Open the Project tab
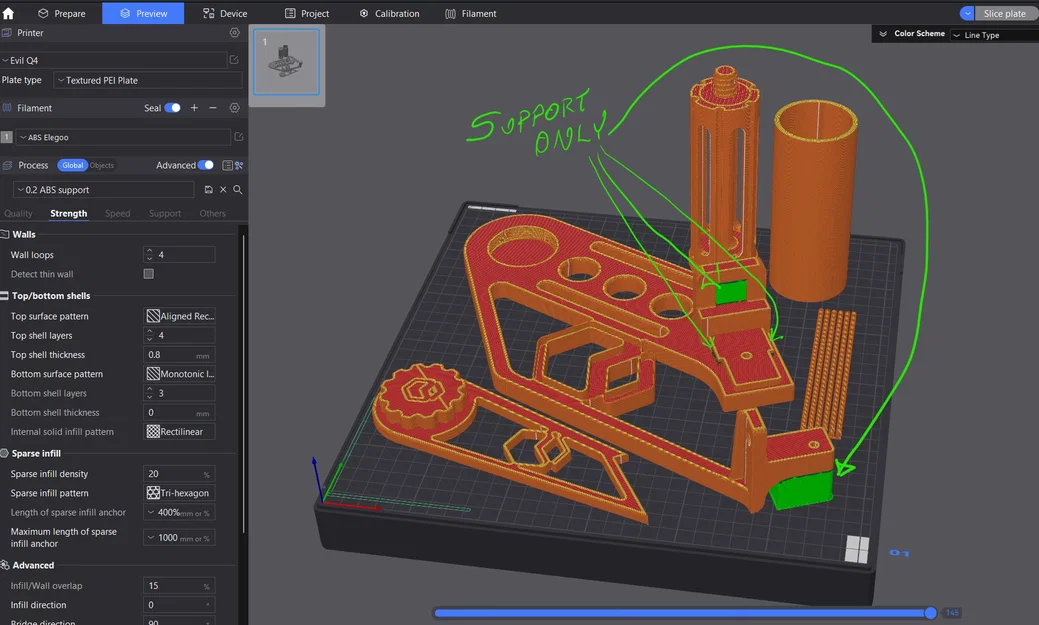This screenshot has width=1039, height=625. click(307, 13)
